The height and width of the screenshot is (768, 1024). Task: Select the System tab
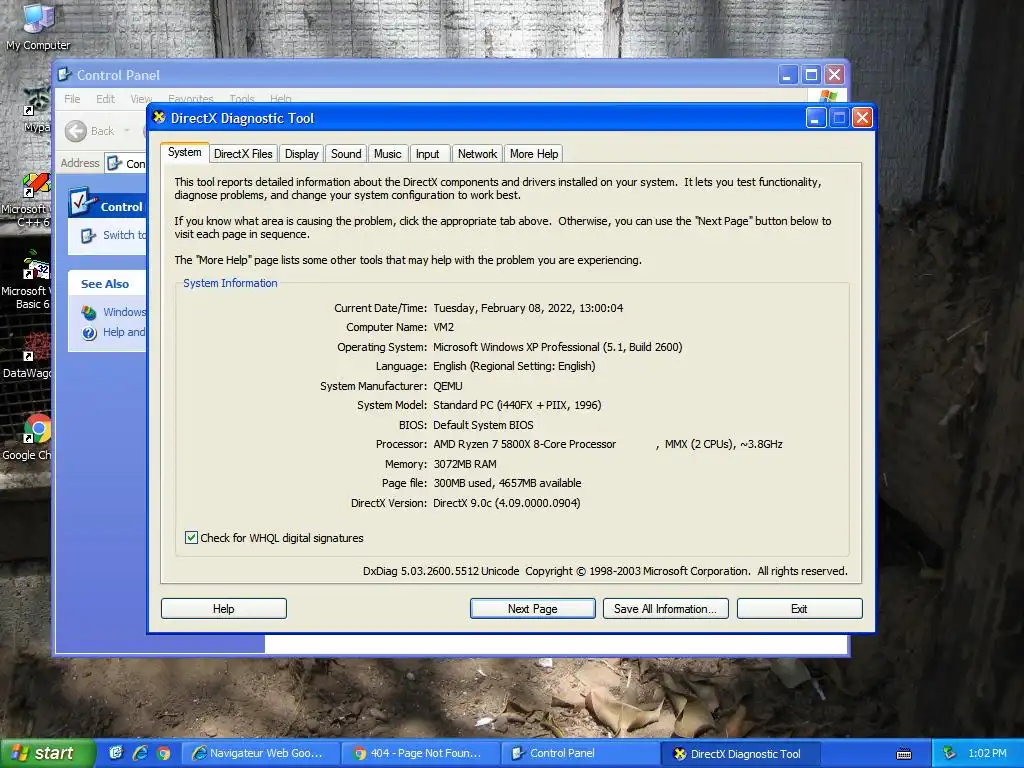pos(185,152)
